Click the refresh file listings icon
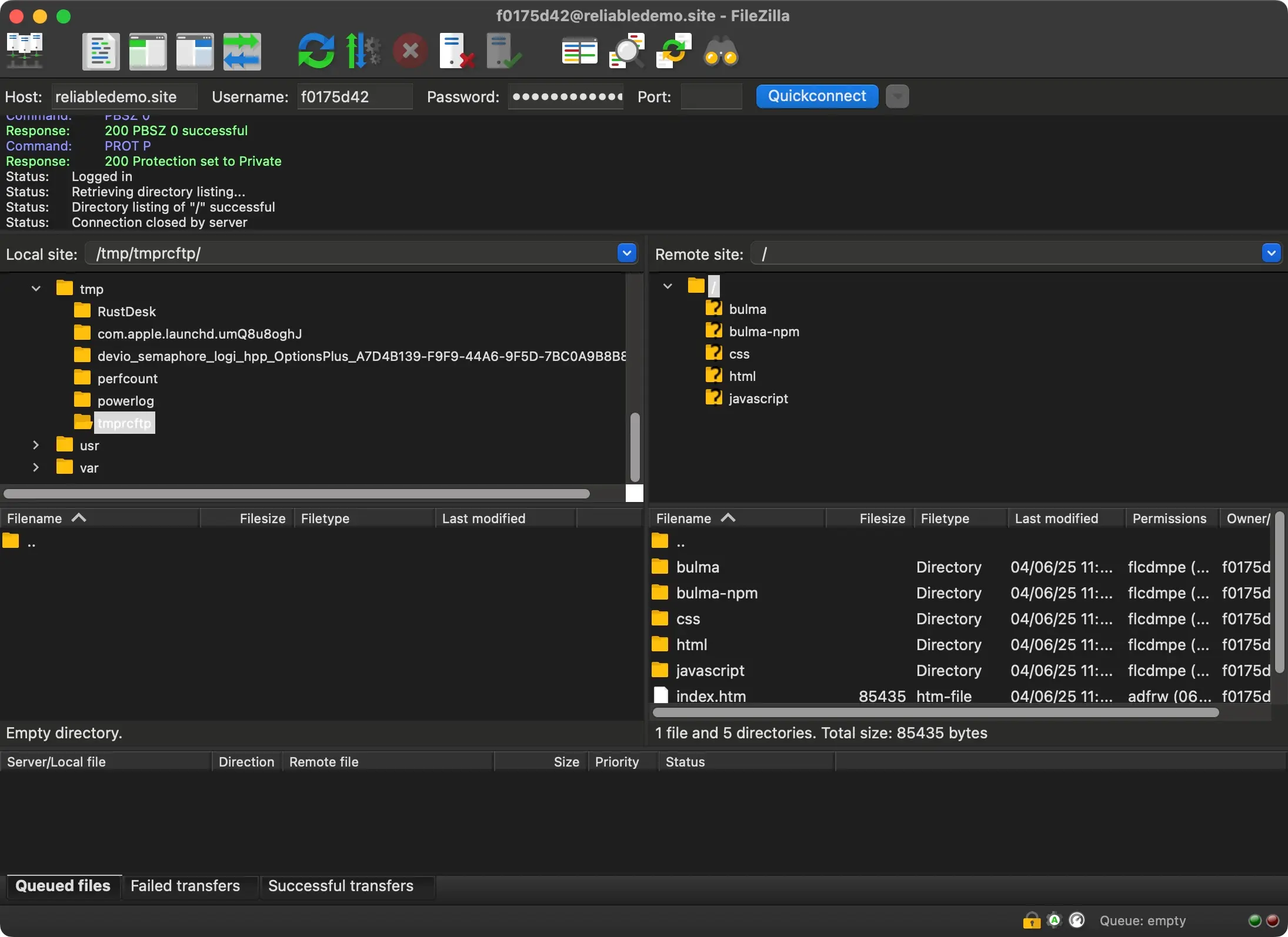The width and height of the screenshot is (1288, 937). click(x=316, y=52)
